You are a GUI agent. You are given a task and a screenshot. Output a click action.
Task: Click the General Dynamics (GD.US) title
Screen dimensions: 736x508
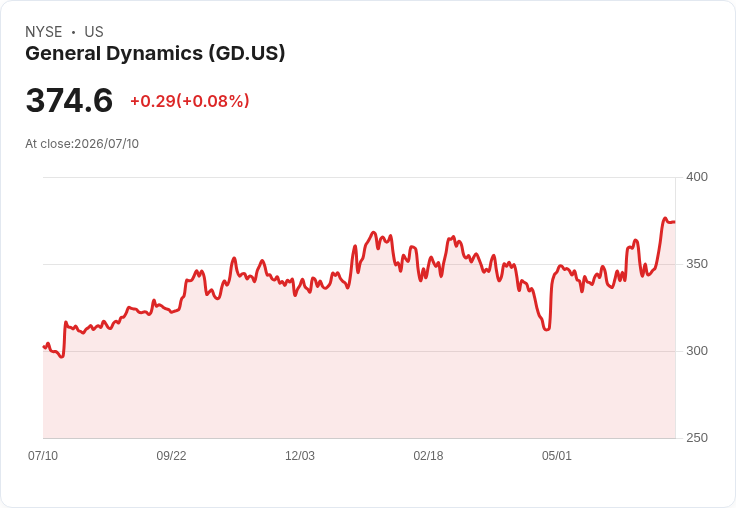pos(155,54)
